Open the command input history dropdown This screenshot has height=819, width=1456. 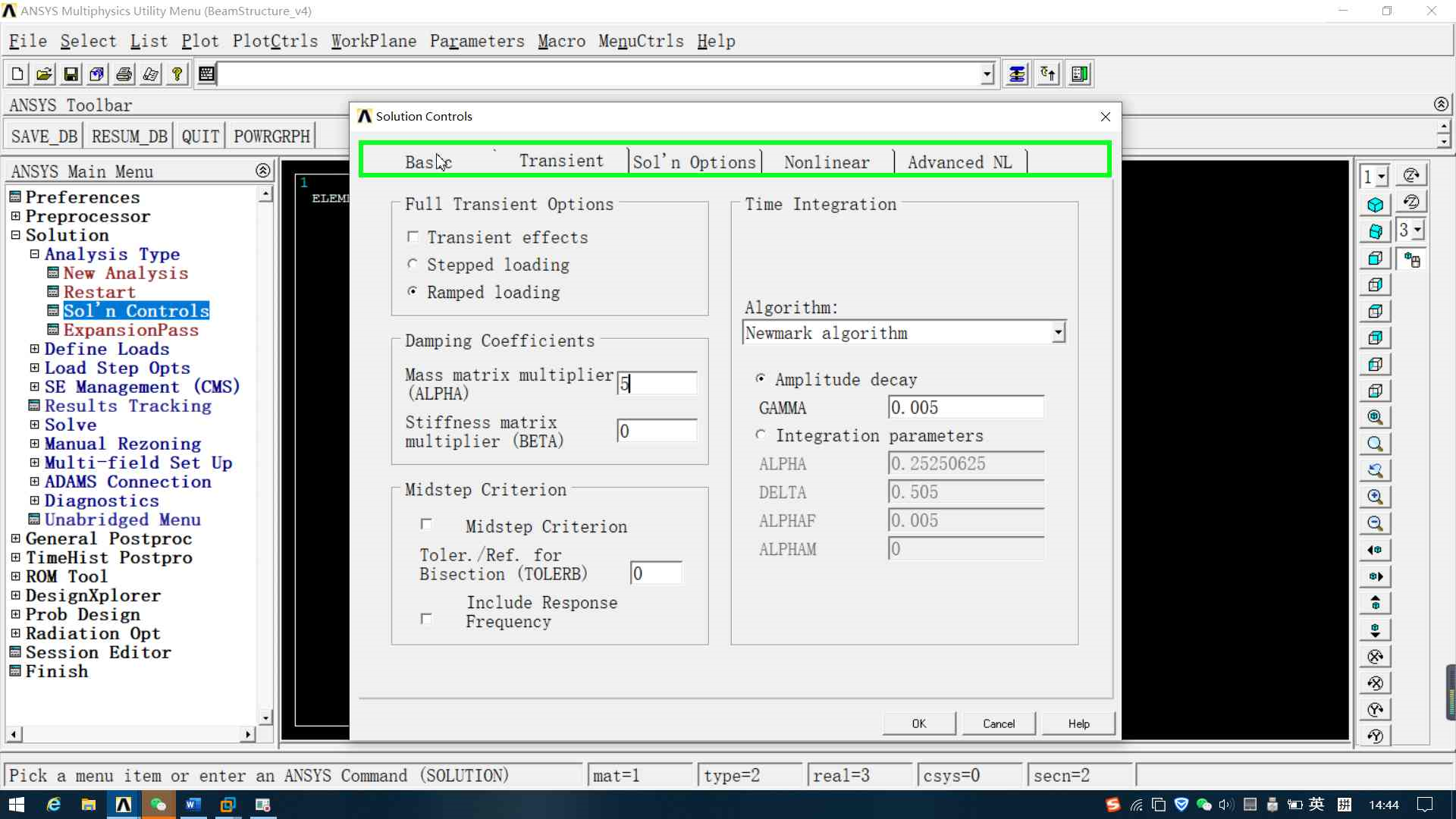[987, 74]
